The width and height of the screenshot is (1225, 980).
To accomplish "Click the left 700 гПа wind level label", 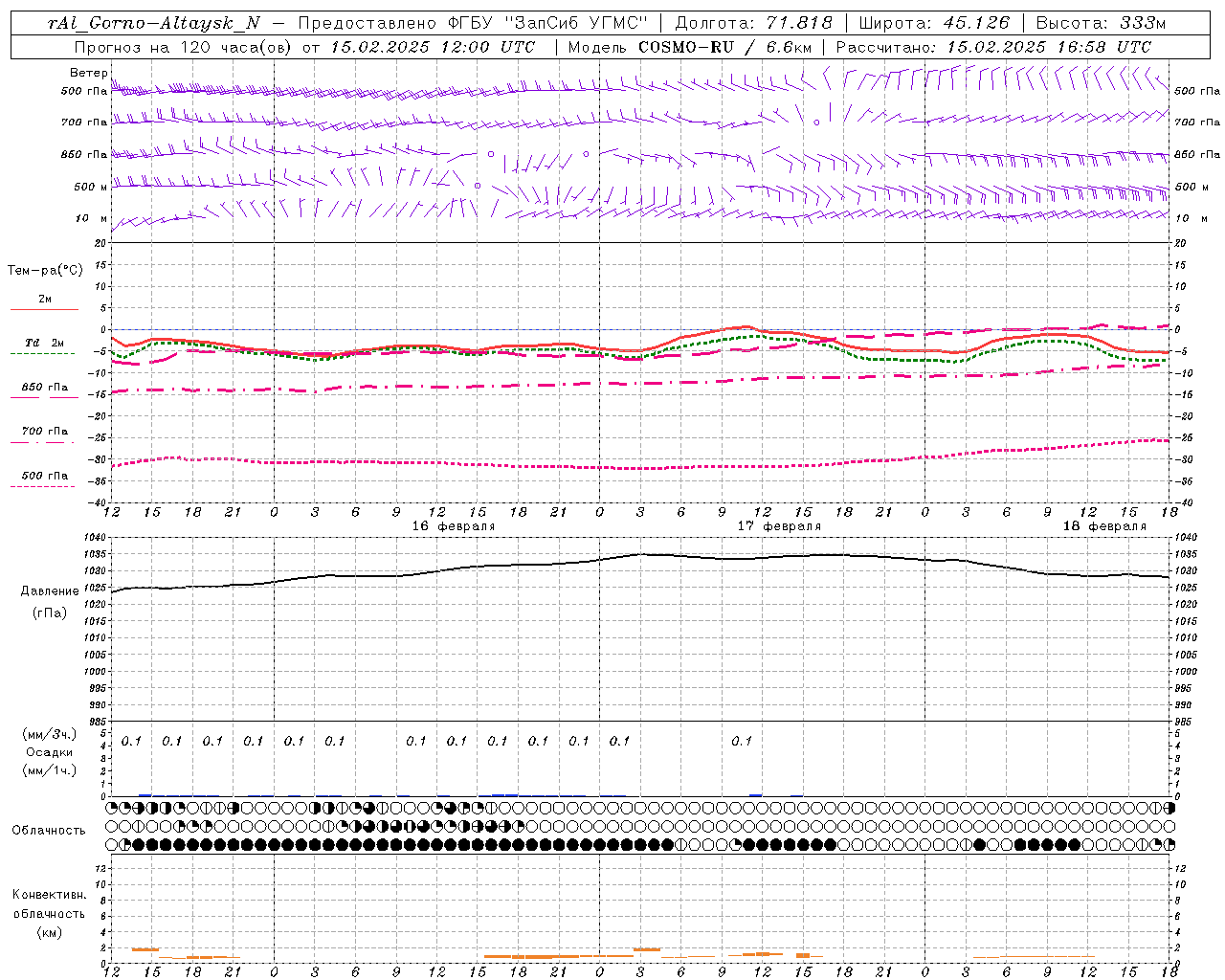I will point(83,122).
